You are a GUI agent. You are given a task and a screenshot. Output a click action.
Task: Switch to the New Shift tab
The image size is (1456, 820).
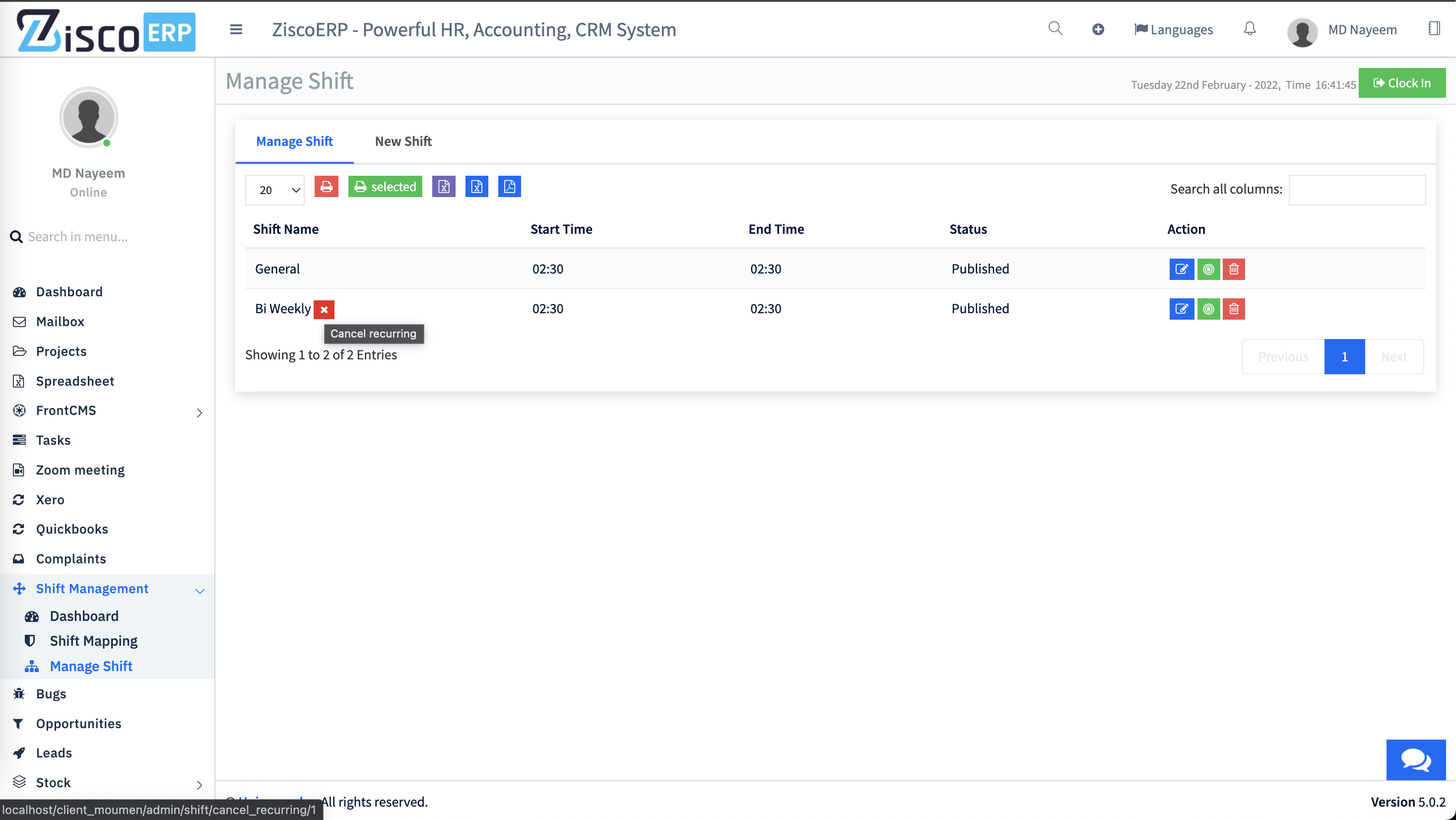click(403, 141)
